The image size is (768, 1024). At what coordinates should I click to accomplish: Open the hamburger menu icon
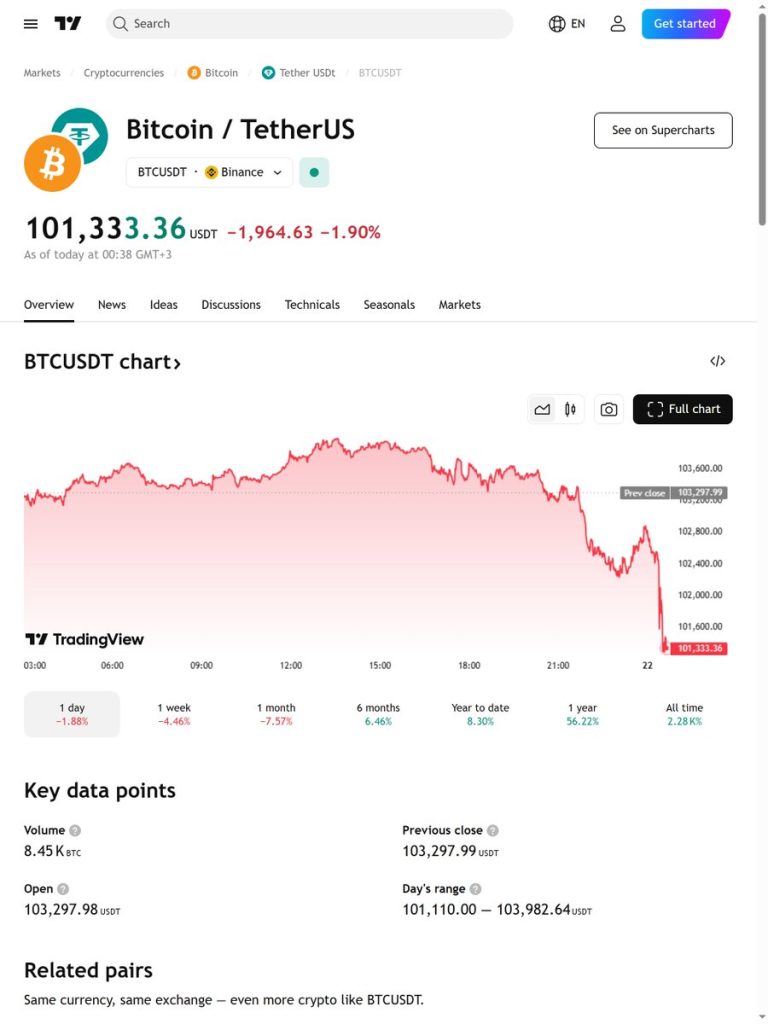tap(31, 24)
